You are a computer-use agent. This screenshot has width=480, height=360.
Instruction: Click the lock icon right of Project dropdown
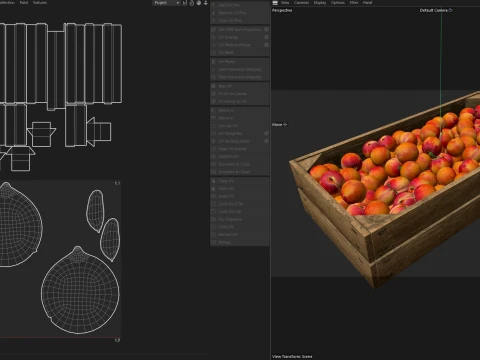point(192,3)
